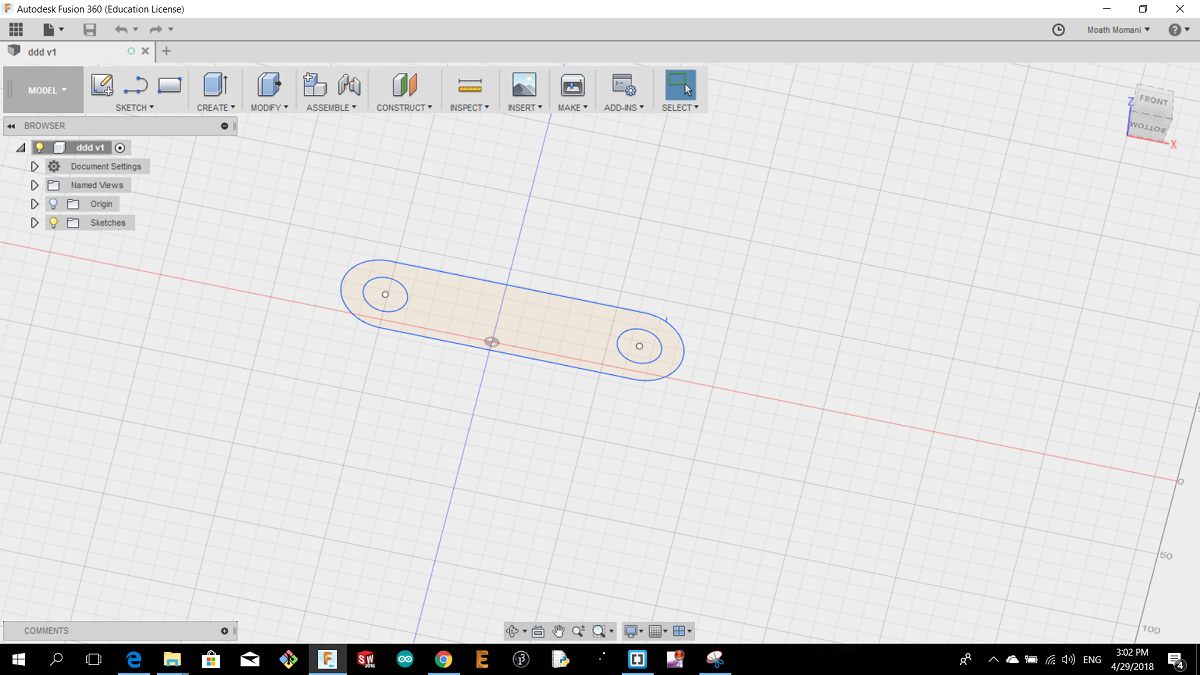Expand the Named Views node
Viewport: 1200px width, 675px height.
click(x=35, y=185)
